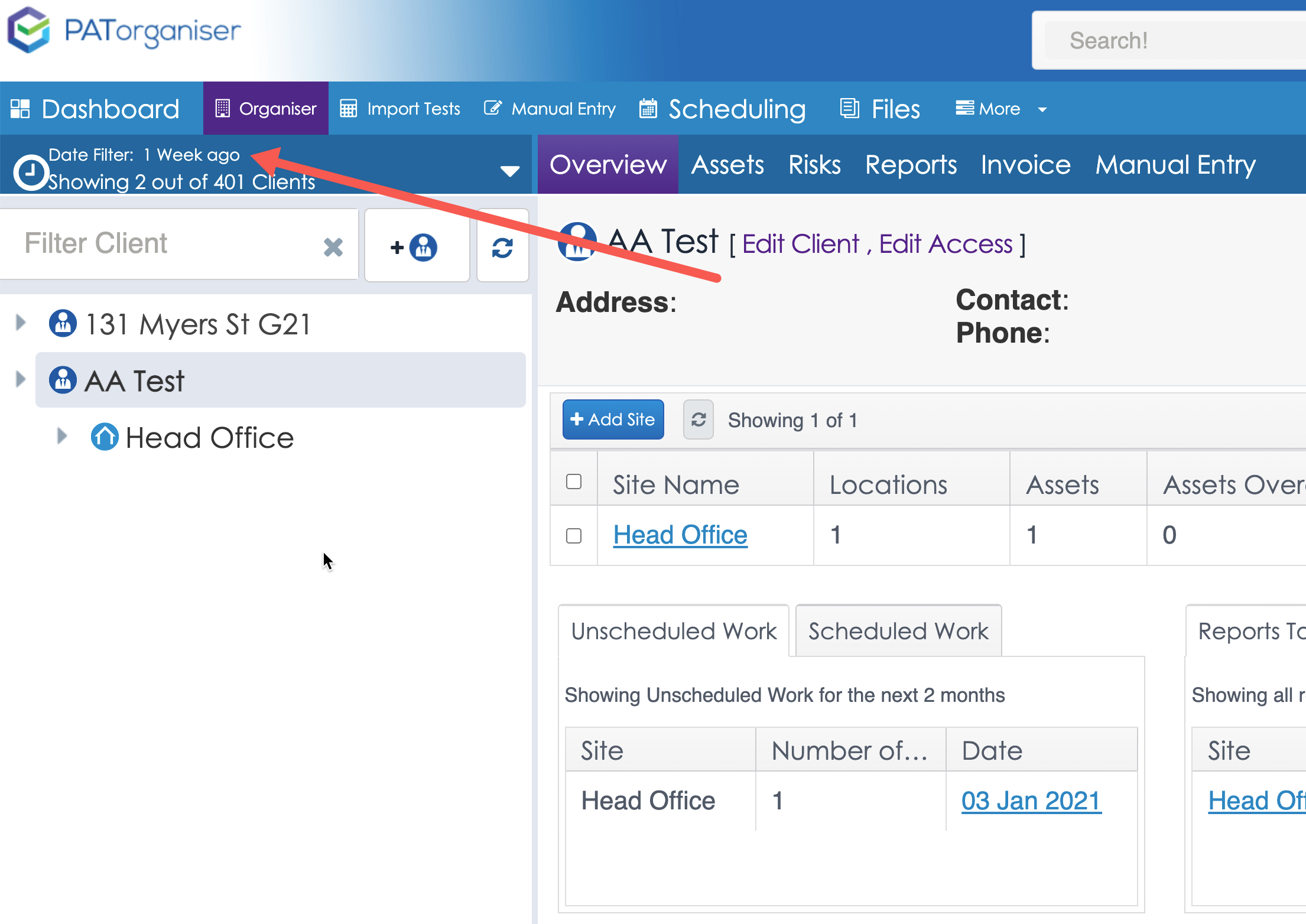Toggle the select-all sites header checkbox
This screenshot has height=924, width=1306.
tap(573, 482)
